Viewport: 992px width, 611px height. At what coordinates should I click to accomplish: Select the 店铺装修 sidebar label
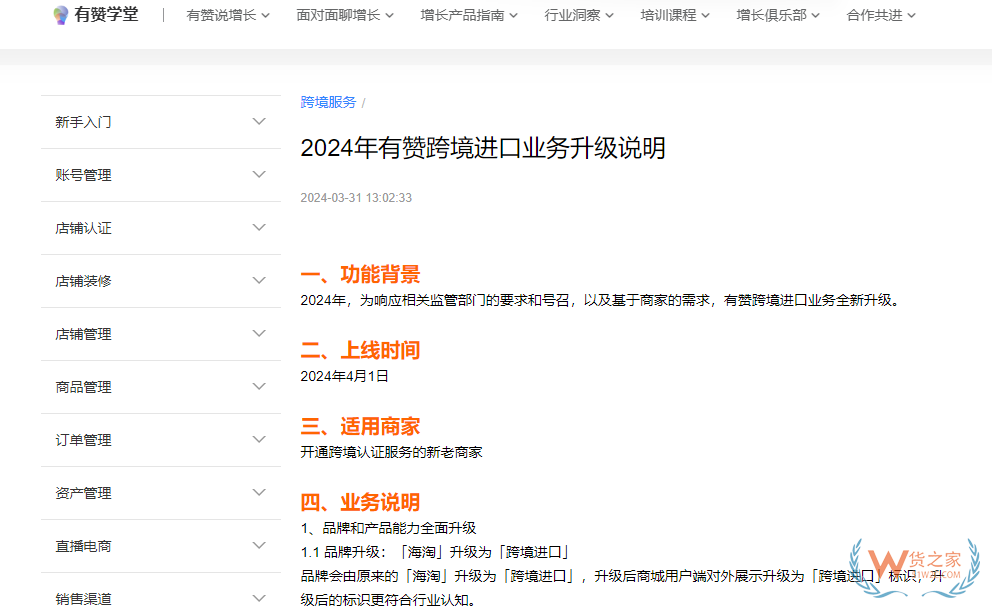84,281
